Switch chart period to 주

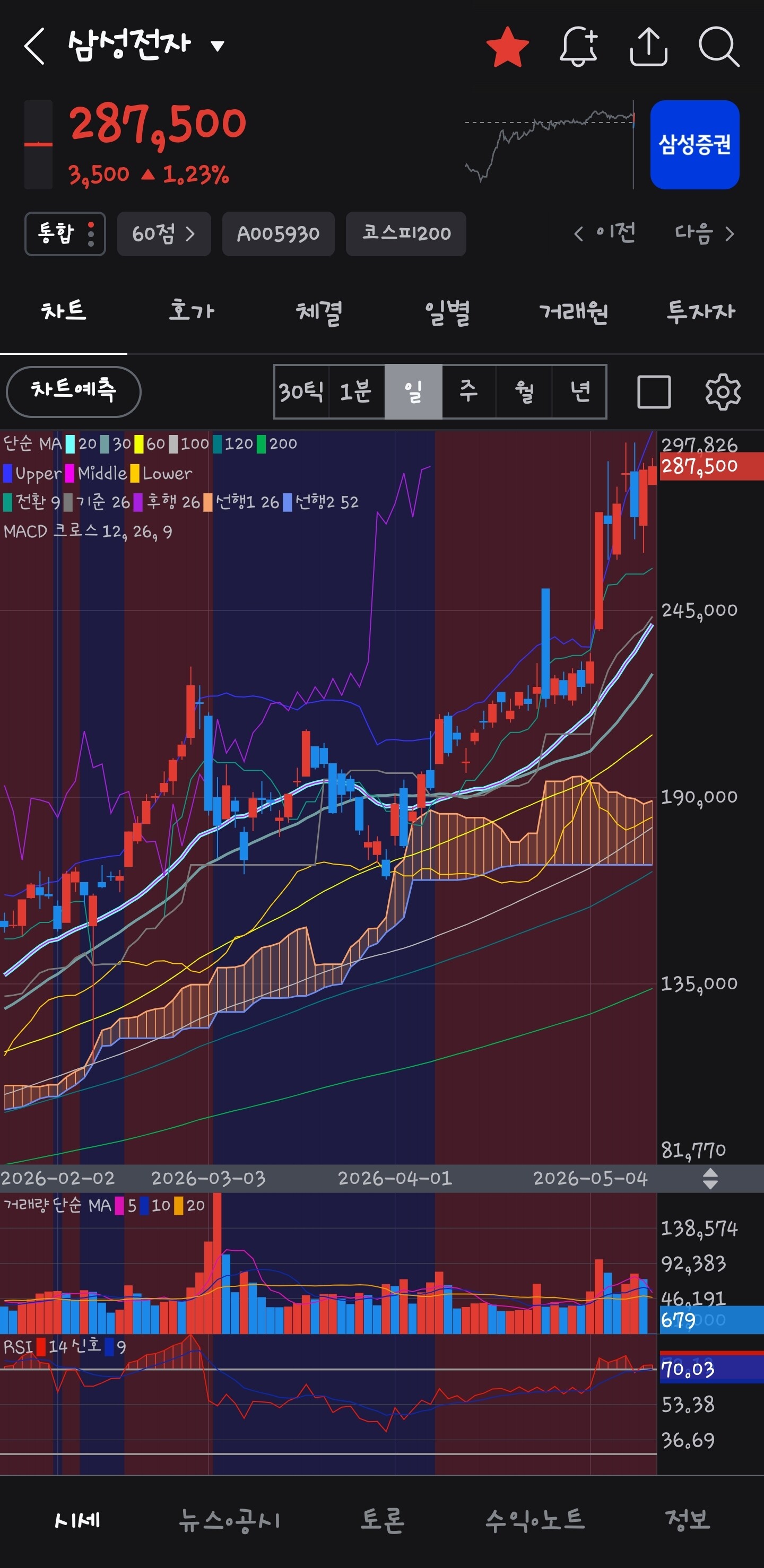point(468,391)
